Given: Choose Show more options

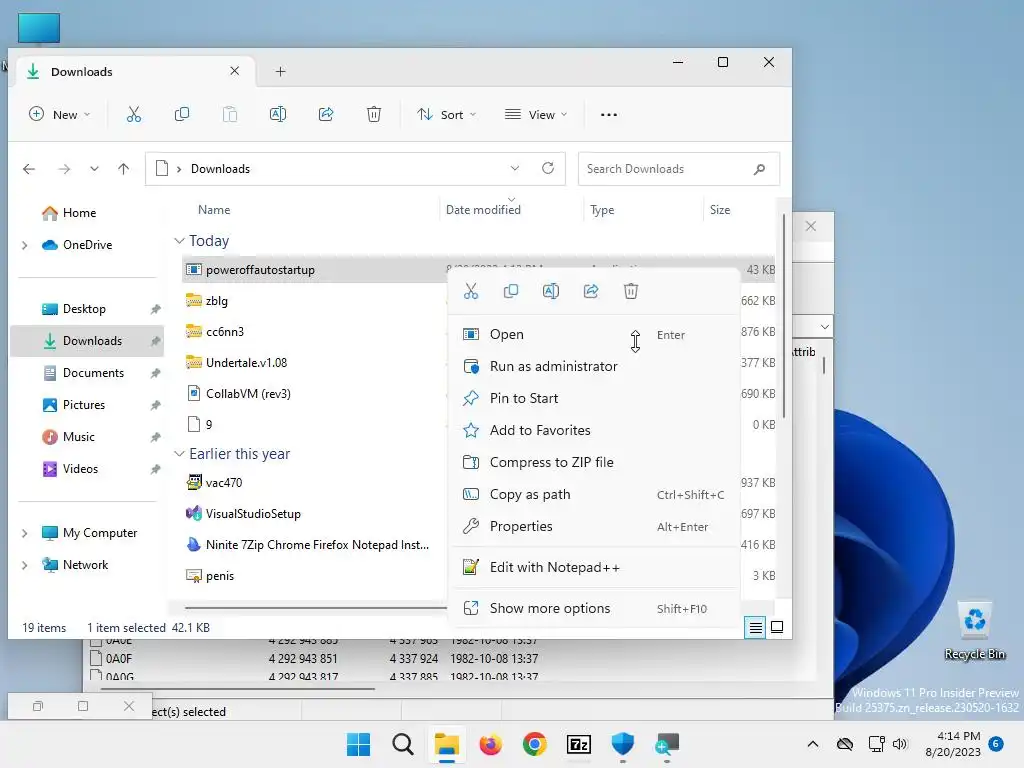Looking at the screenshot, I should (x=594, y=609).
